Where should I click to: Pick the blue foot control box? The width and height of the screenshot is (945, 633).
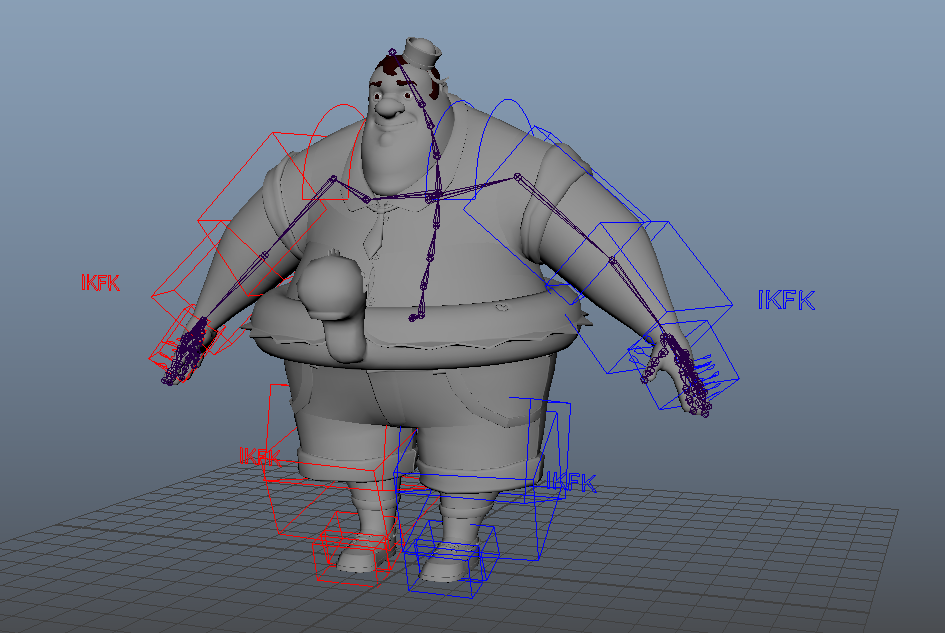click(x=452, y=559)
